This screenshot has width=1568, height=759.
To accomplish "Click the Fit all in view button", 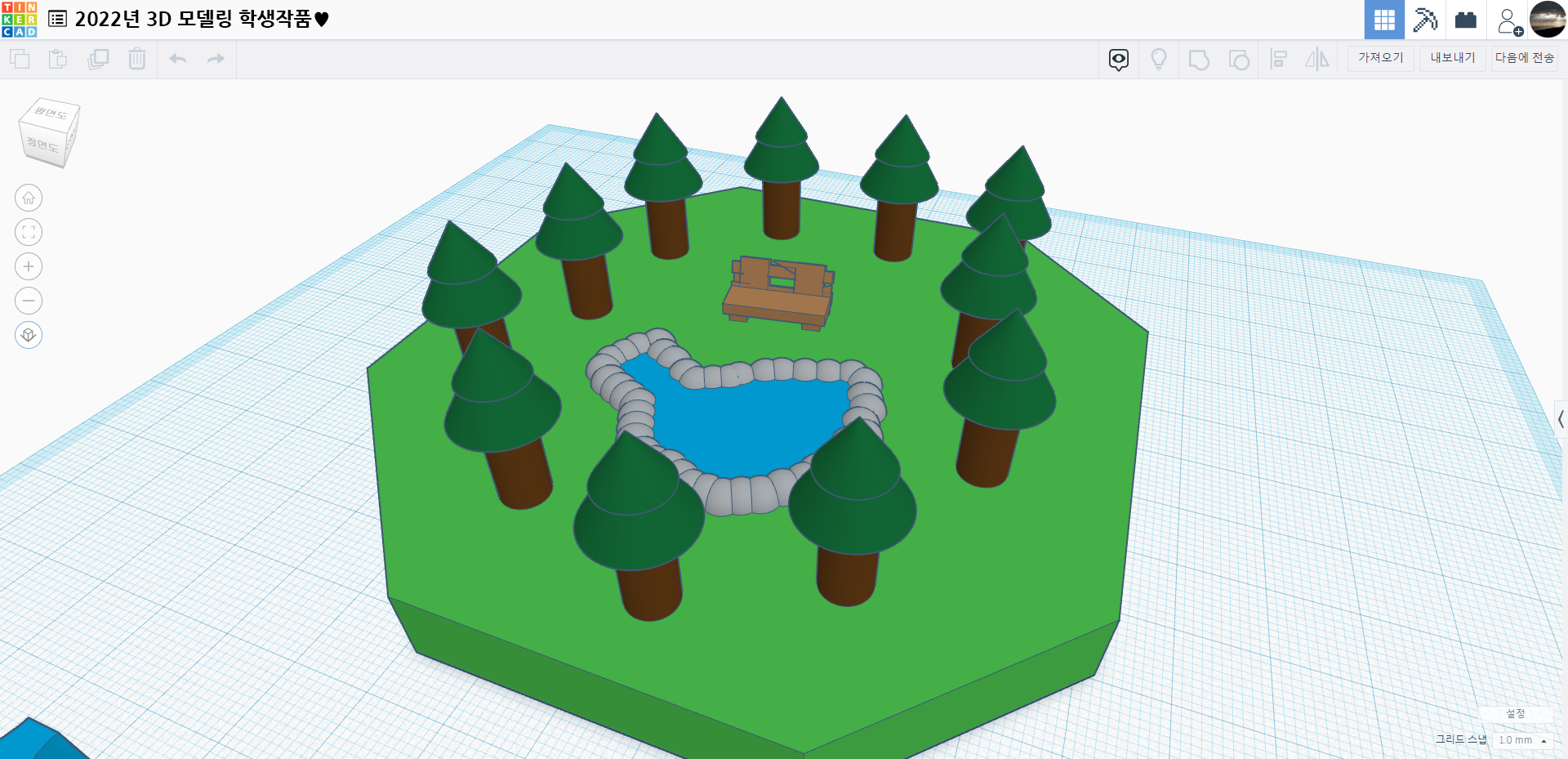I will pos(29,232).
